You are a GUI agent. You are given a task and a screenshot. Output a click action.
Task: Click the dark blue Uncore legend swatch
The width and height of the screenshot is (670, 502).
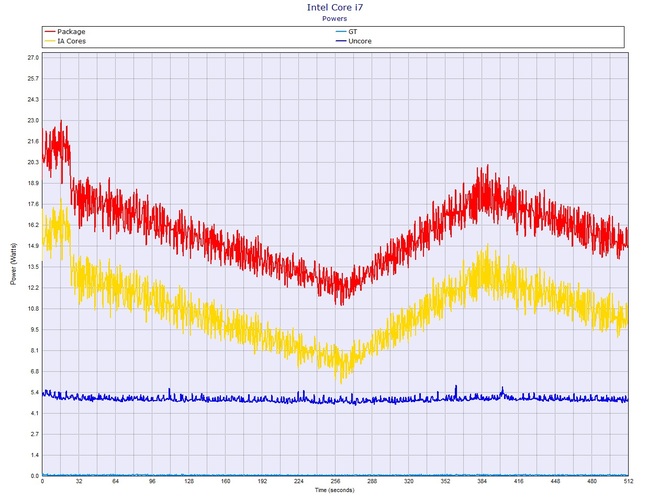click(341, 41)
